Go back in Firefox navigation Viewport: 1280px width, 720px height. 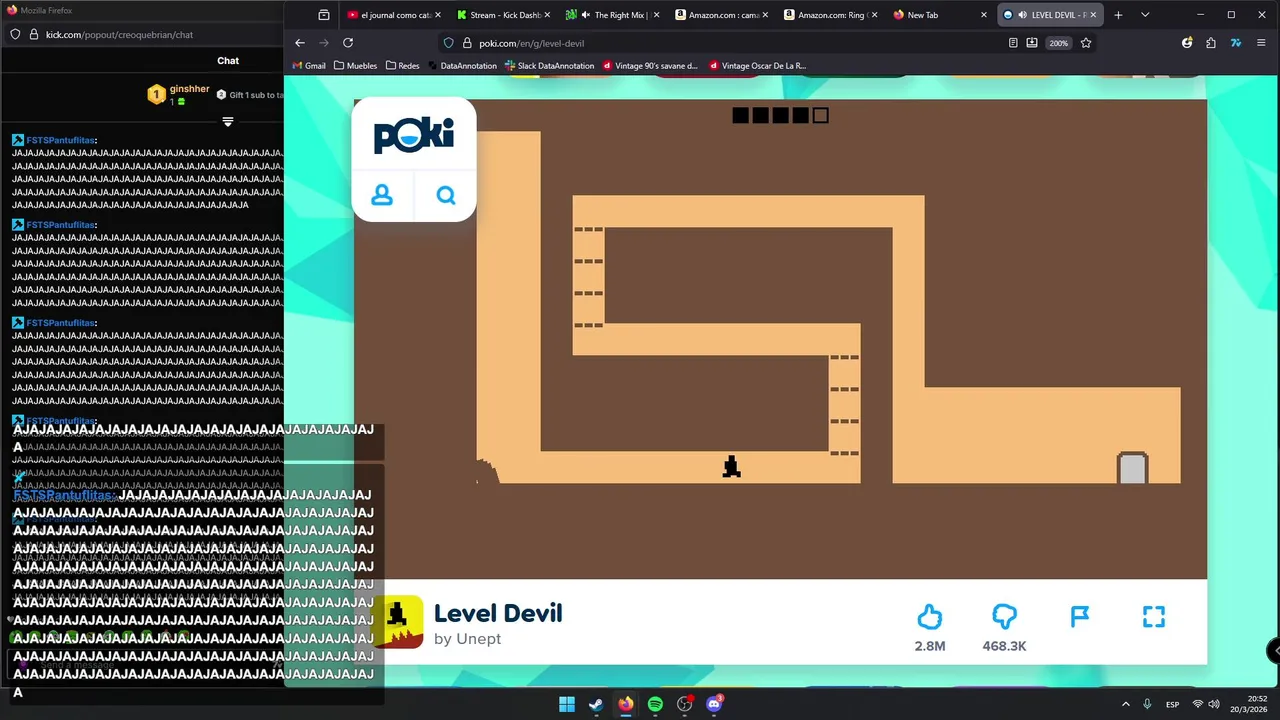[300, 43]
